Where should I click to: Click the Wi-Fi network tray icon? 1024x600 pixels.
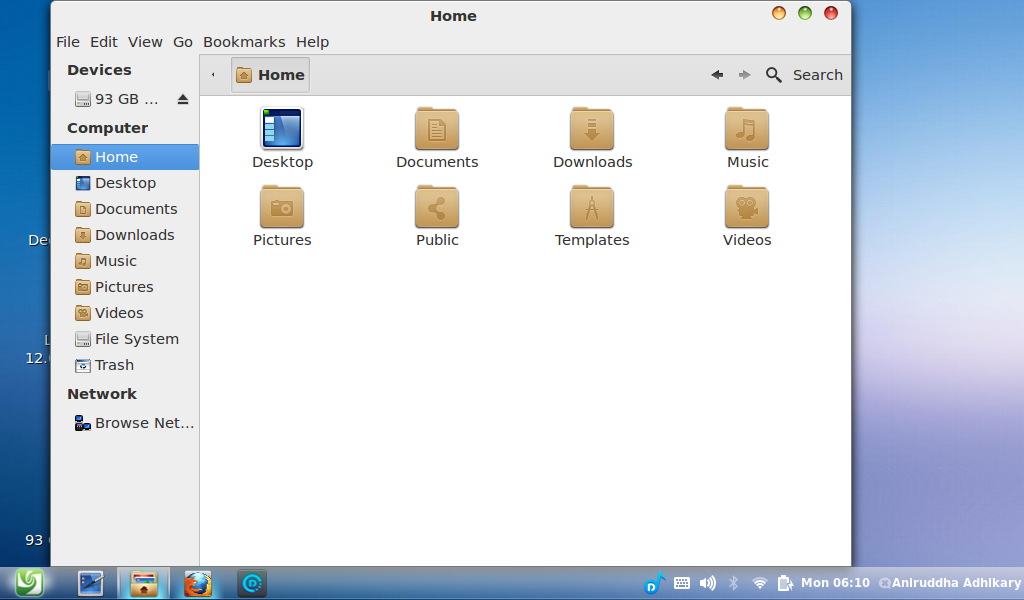[760, 583]
